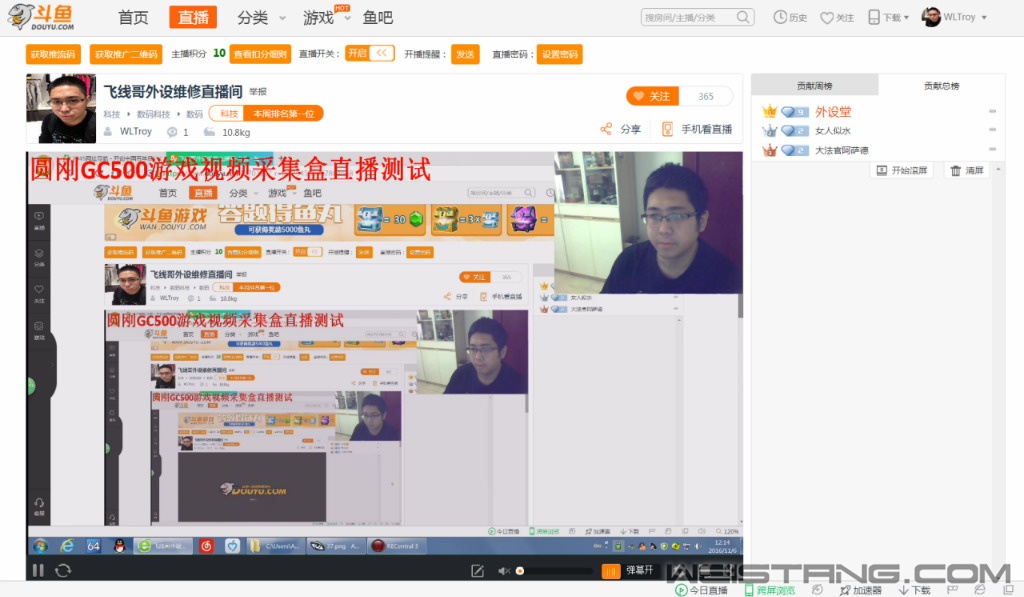Screen dimensions: 1024x597
Task: Click the window layout icon in status bar
Action: coord(1009,590)
